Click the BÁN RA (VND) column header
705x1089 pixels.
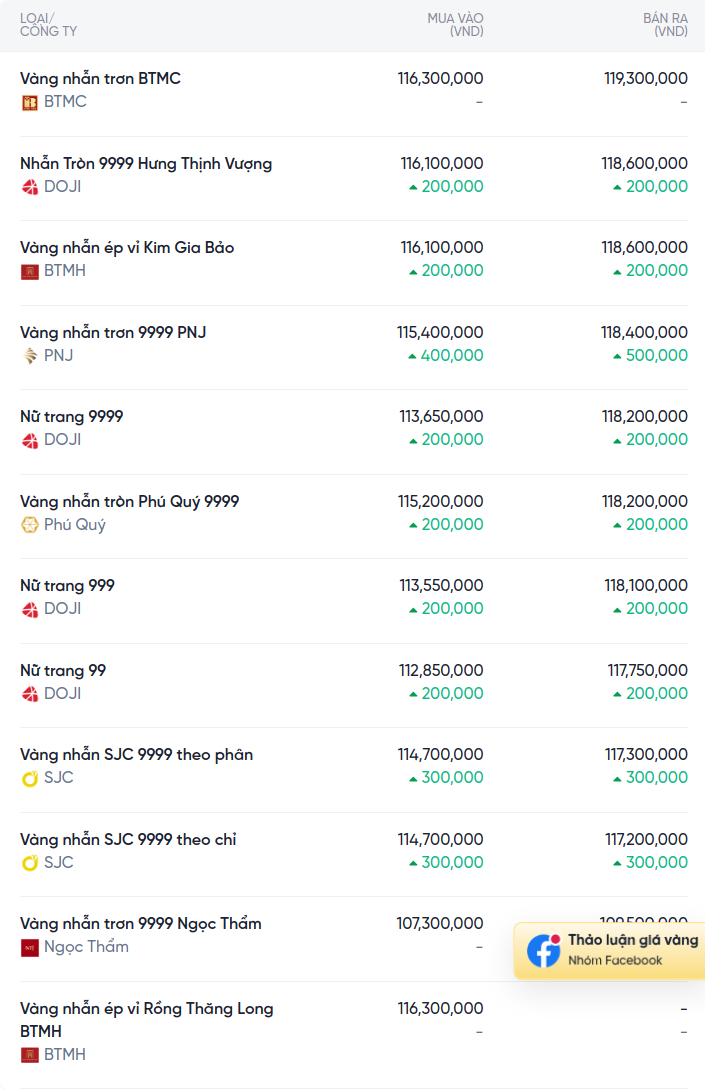coord(665,24)
